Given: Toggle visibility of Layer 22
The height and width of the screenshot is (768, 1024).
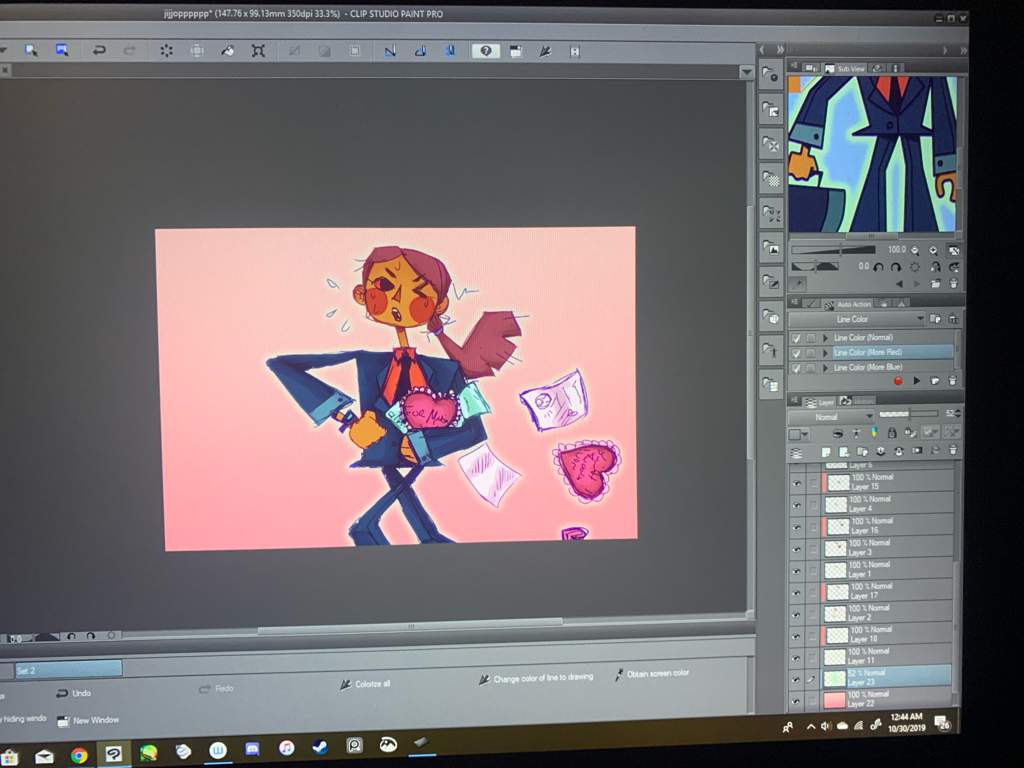Looking at the screenshot, I should click(x=797, y=701).
